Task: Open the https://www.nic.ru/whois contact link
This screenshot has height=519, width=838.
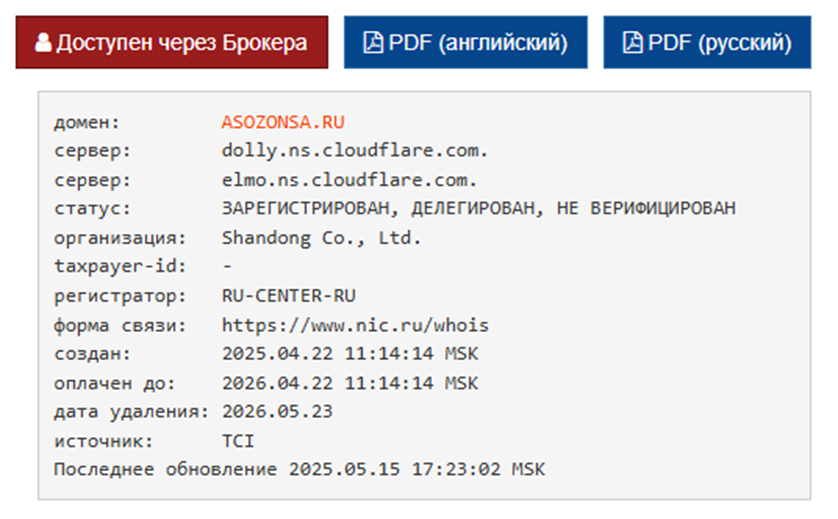Action: click(x=355, y=325)
